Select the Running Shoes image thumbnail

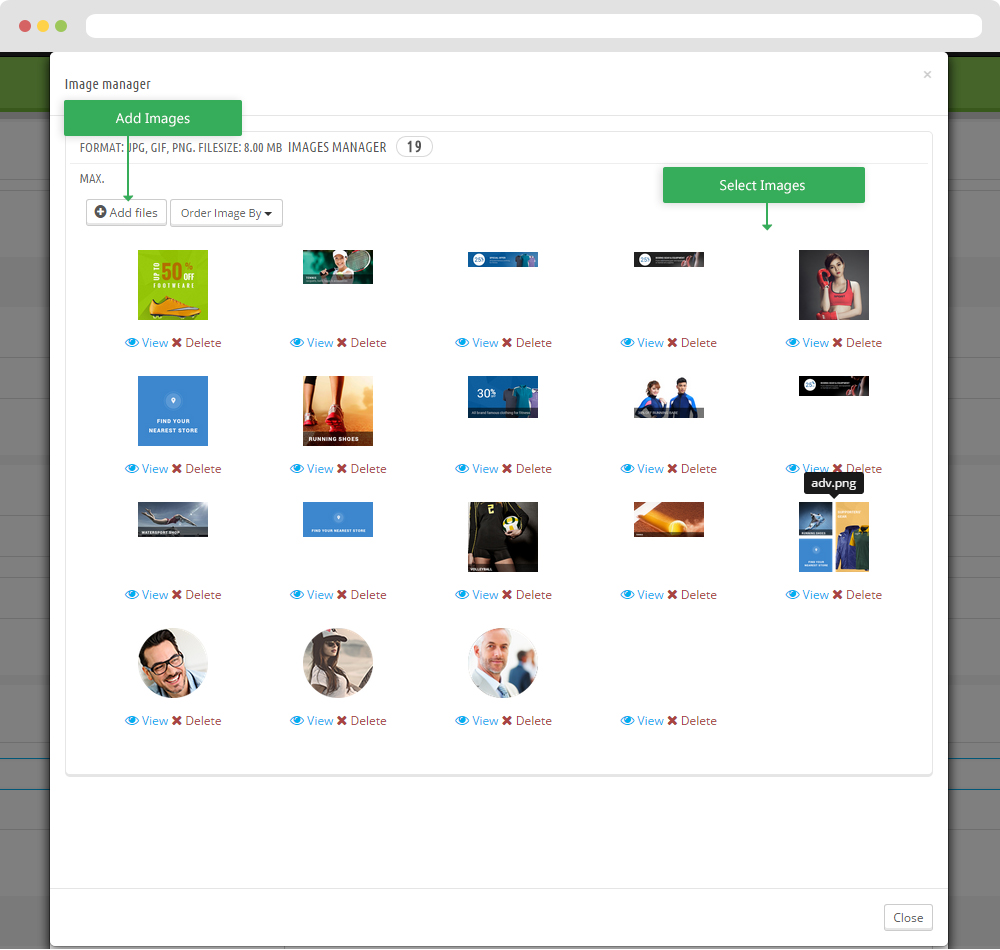click(338, 411)
